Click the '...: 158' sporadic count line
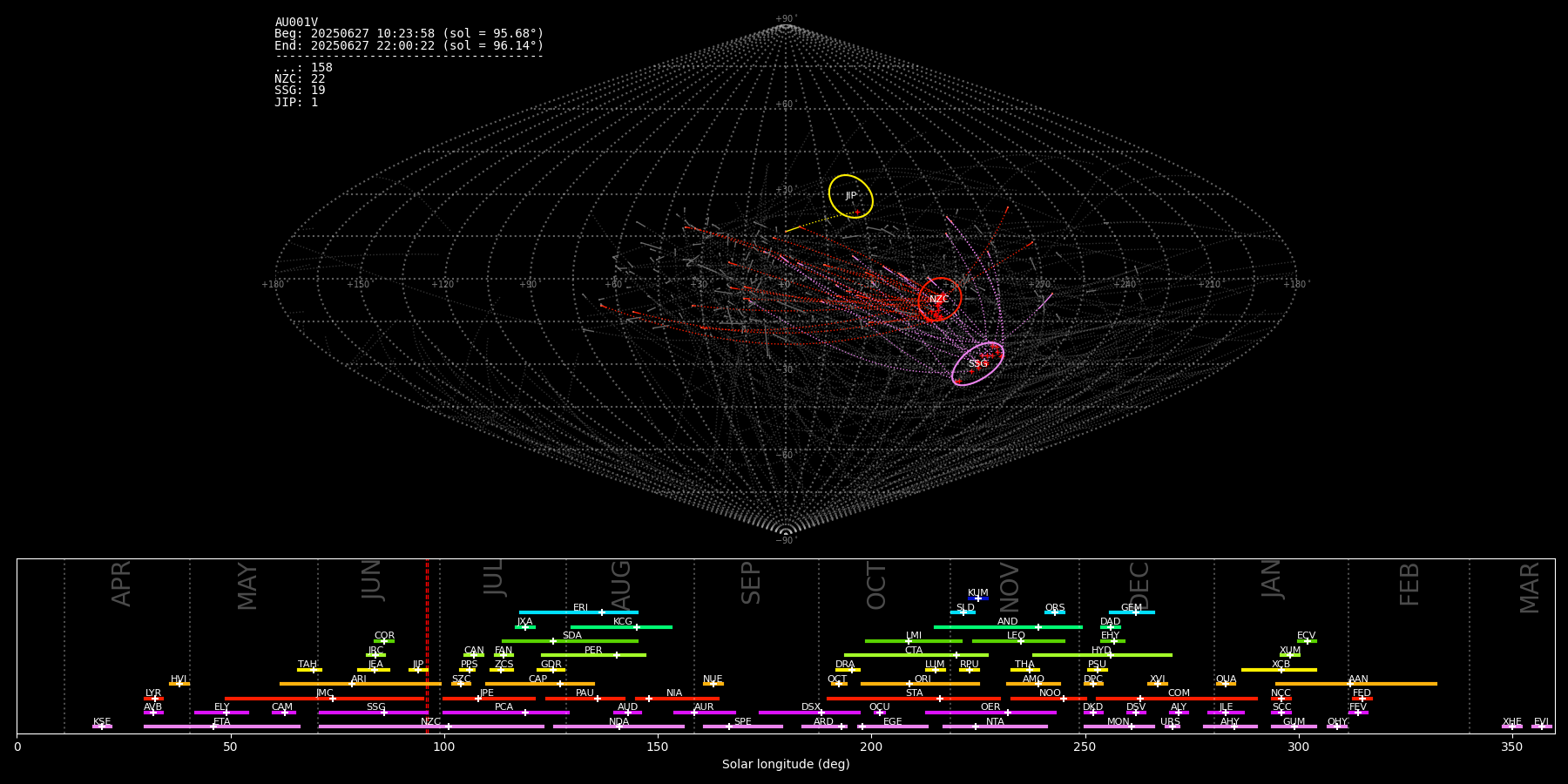1568x784 pixels. pyautogui.click(x=303, y=68)
